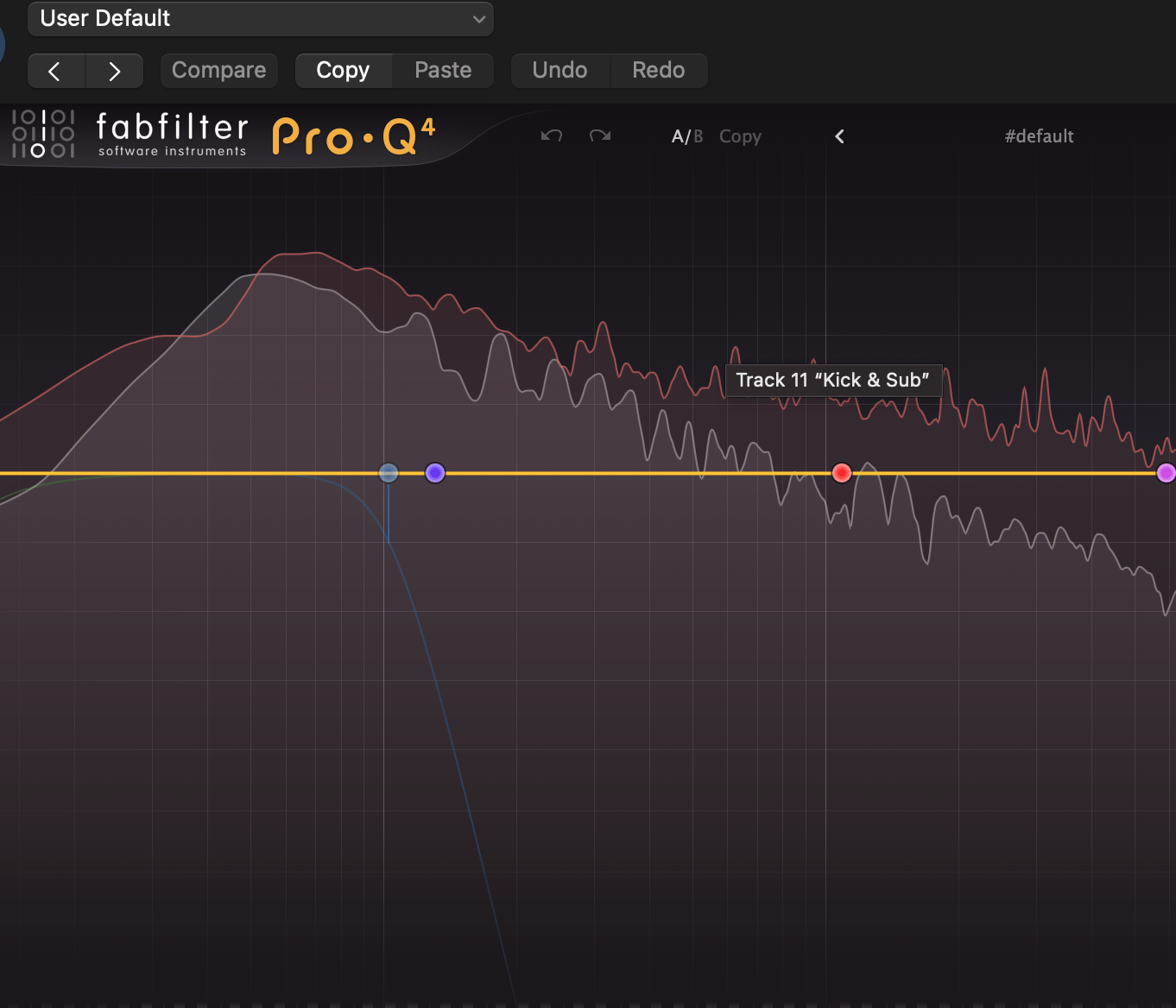Click the Undo button in the header
Screen dimensions: 1176x1008
560,71
